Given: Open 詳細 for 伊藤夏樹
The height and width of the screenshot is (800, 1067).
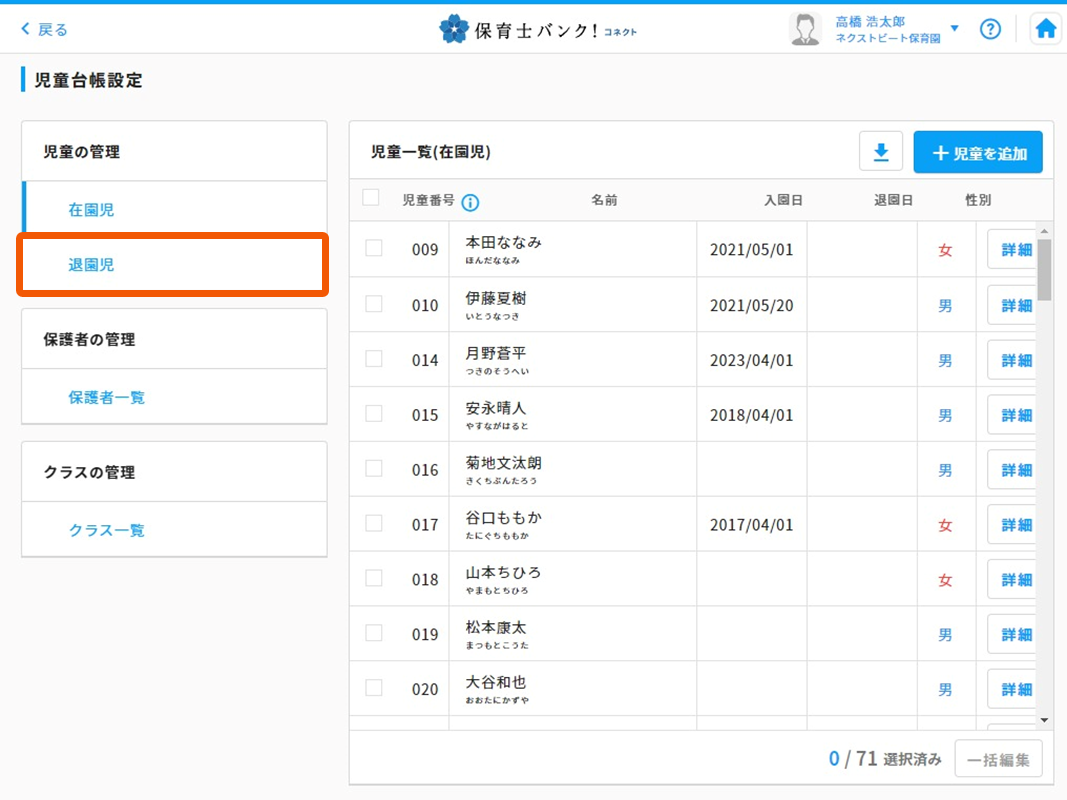Looking at the screenshot, I should [x=1015, y=305].
